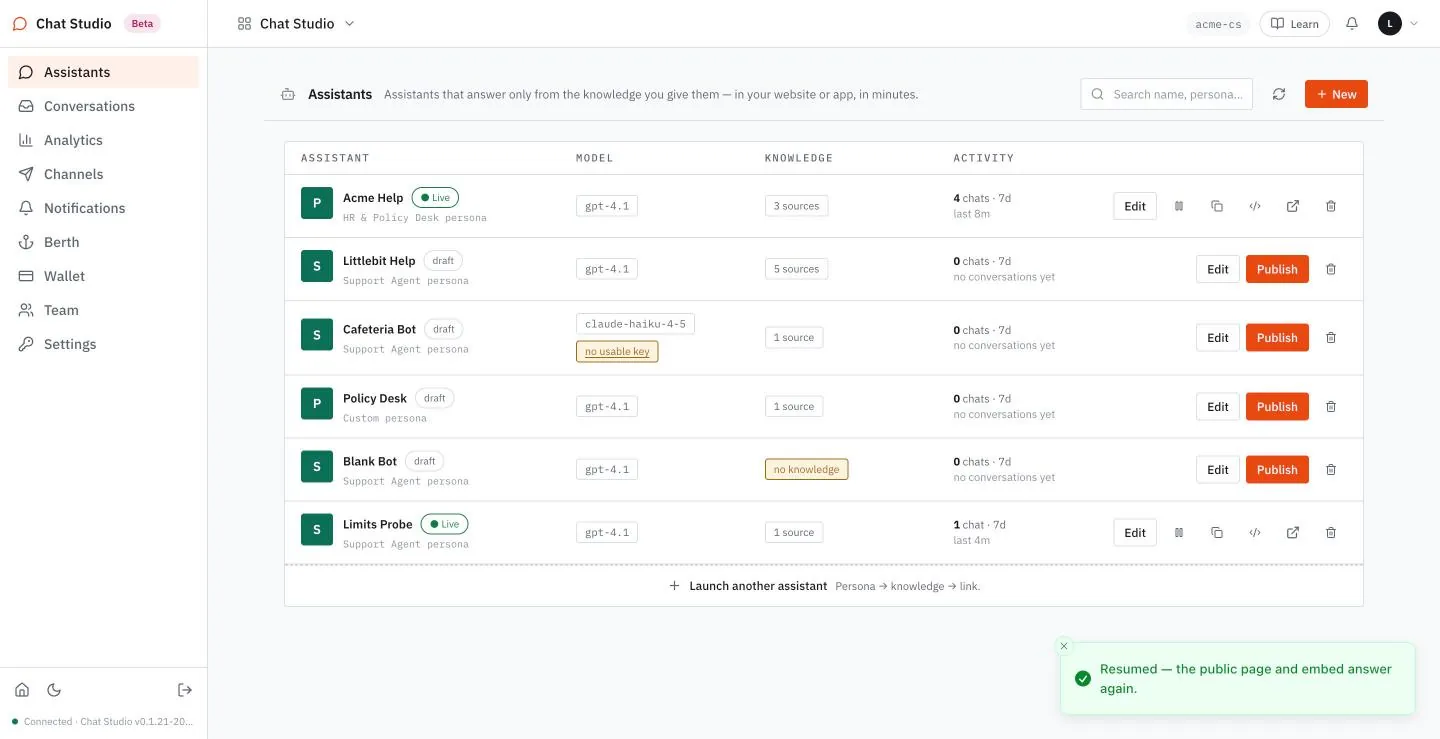Open Limits Probe public page externally
The image size is (1440, 739).
tap(1293, 533)
